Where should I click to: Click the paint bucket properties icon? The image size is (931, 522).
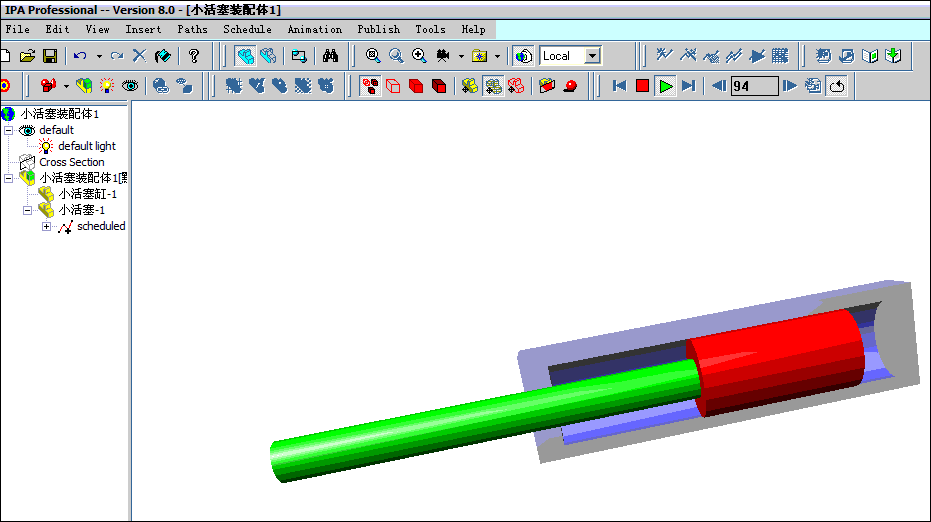click(162, 56)
